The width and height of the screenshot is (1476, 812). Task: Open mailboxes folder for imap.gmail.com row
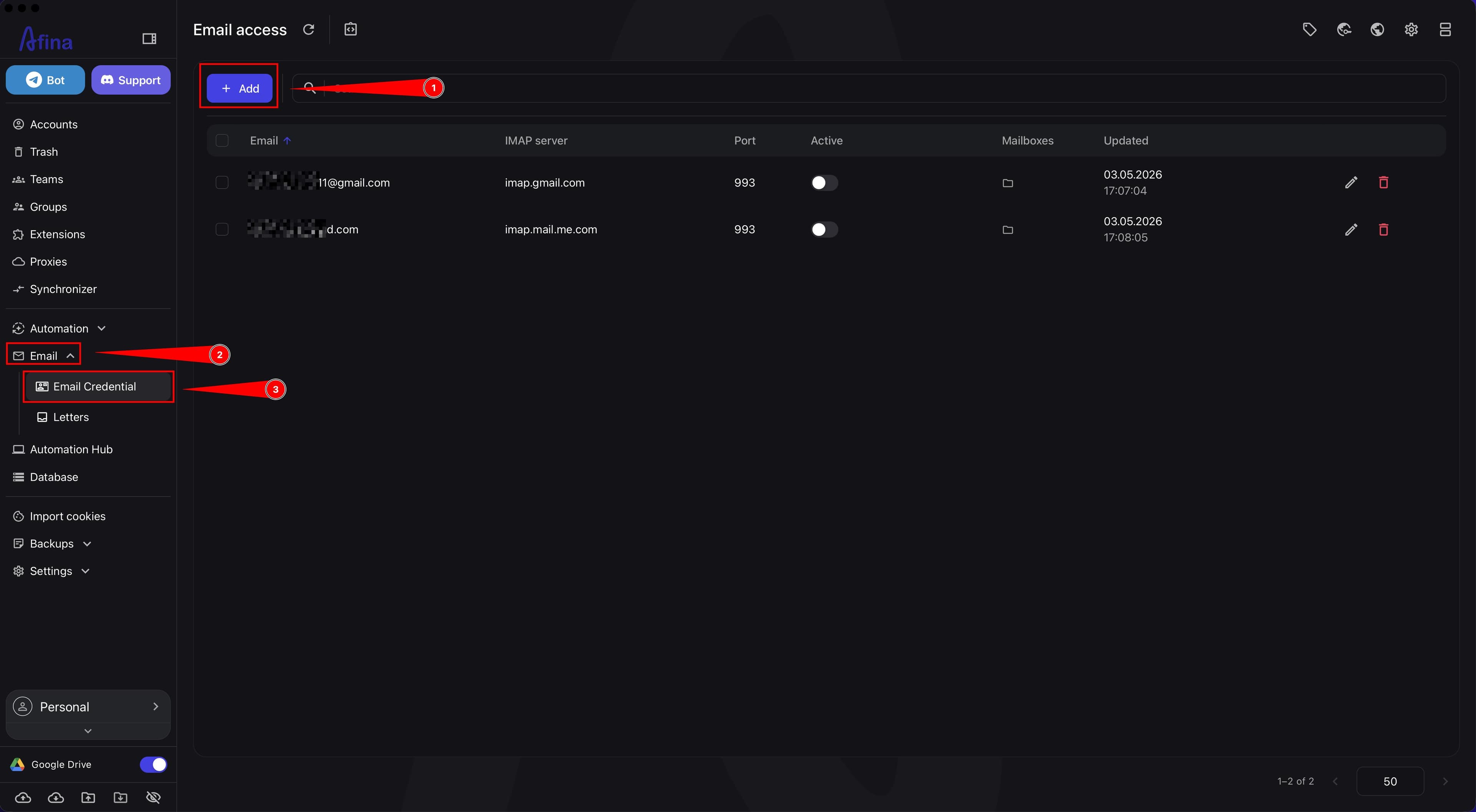click(1007, 183)
